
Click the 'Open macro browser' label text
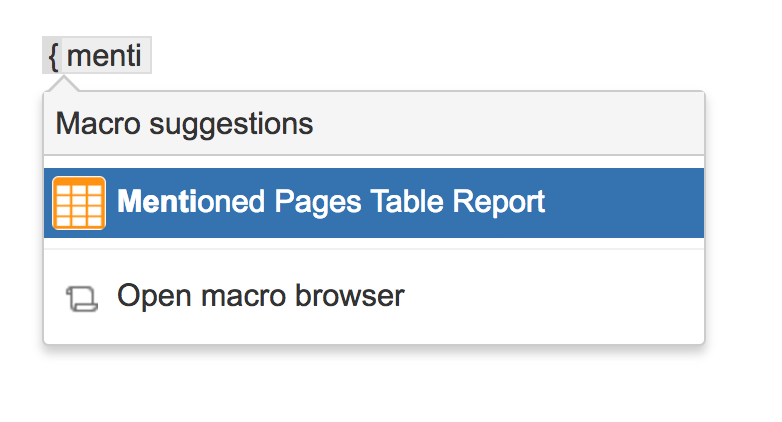tap(260, 296)
